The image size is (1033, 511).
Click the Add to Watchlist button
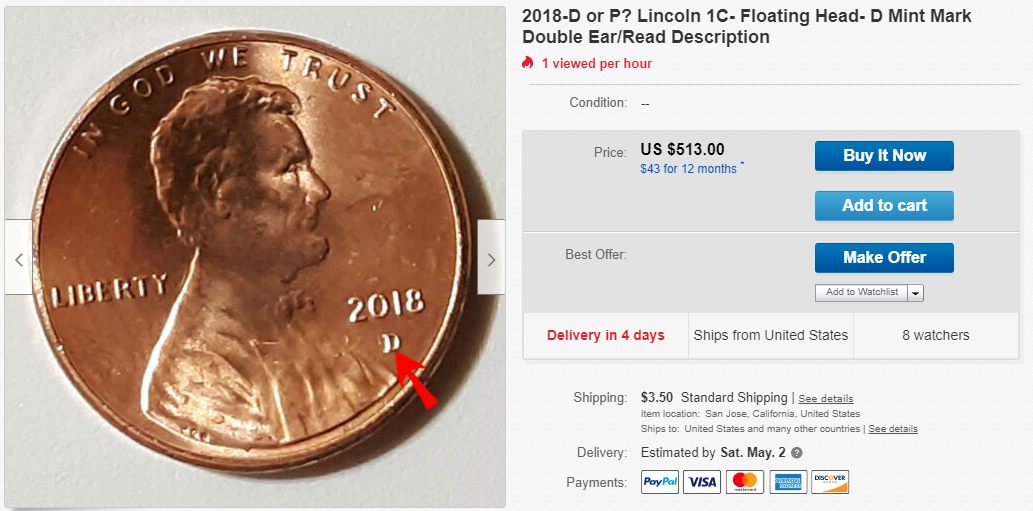click(862, 292)
